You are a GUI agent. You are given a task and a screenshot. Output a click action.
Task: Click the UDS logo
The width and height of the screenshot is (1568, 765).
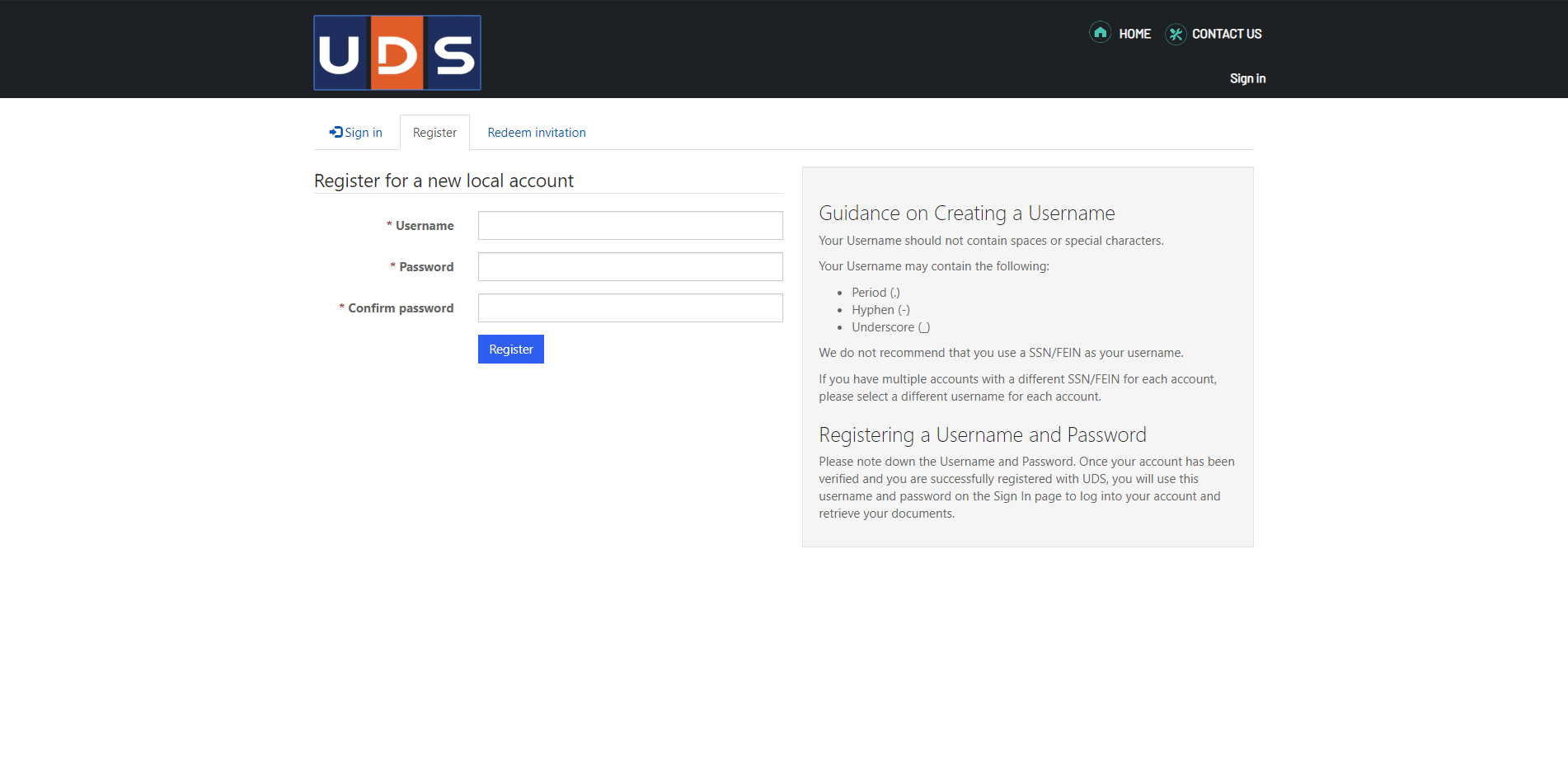click(x=397, y=52)
